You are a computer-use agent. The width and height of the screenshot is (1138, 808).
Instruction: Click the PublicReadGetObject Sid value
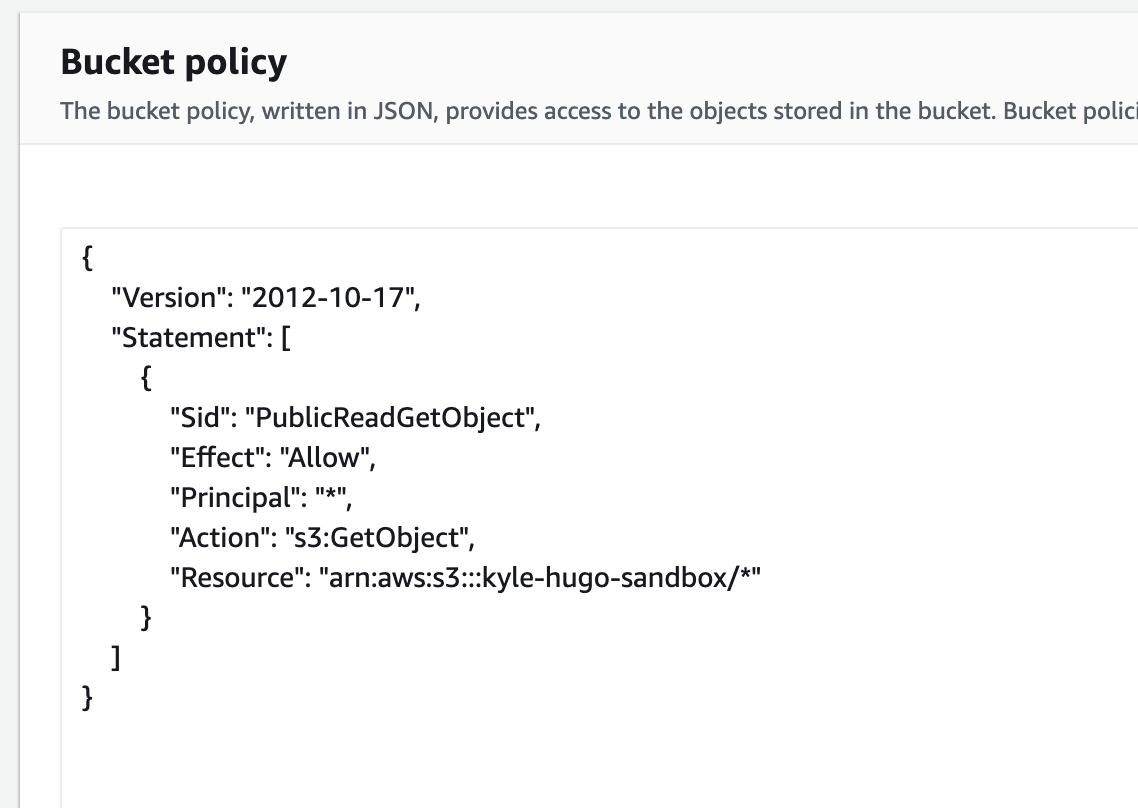click(x=393, y=417)
